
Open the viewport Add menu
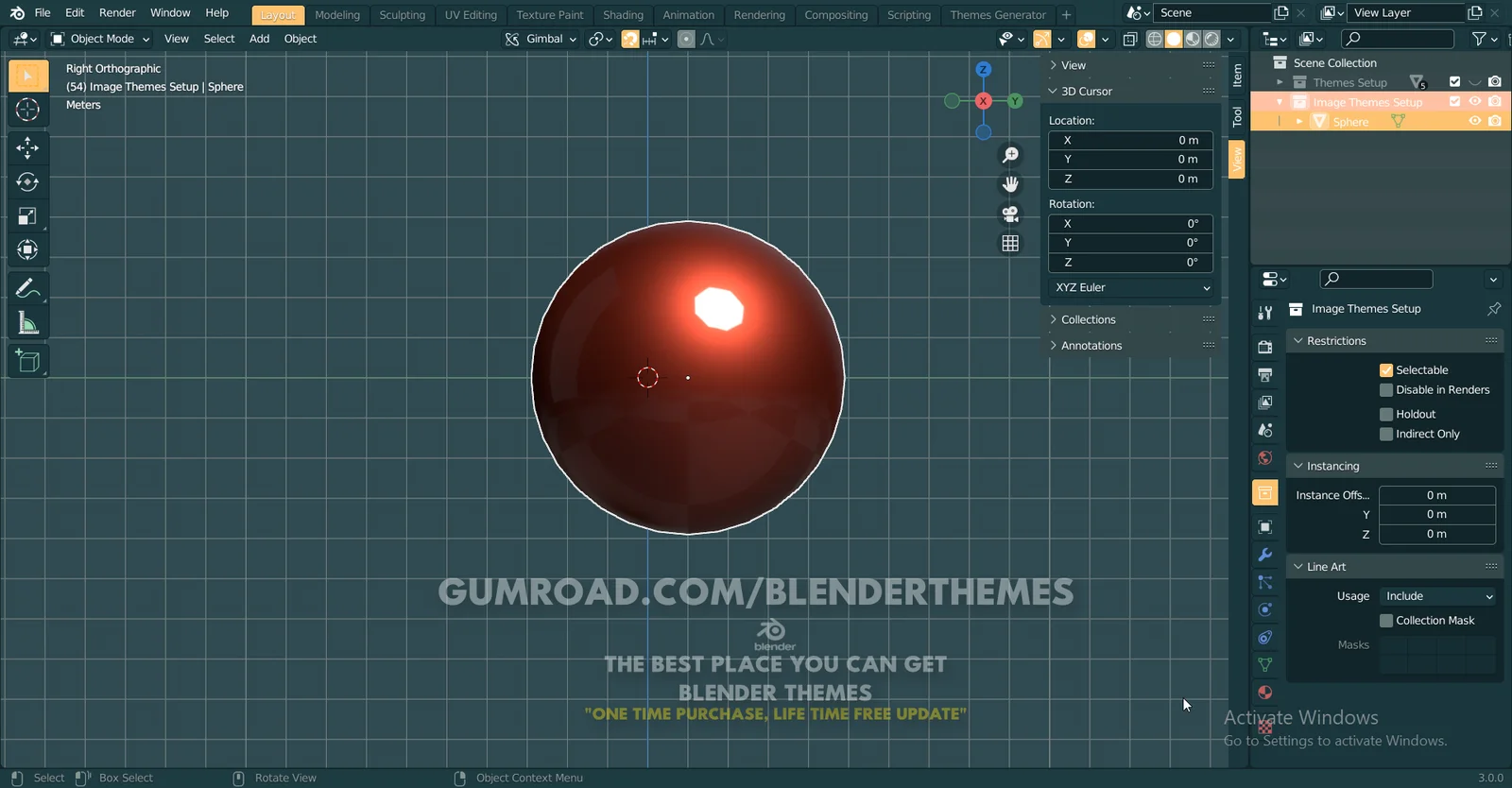tap(259, 39)
